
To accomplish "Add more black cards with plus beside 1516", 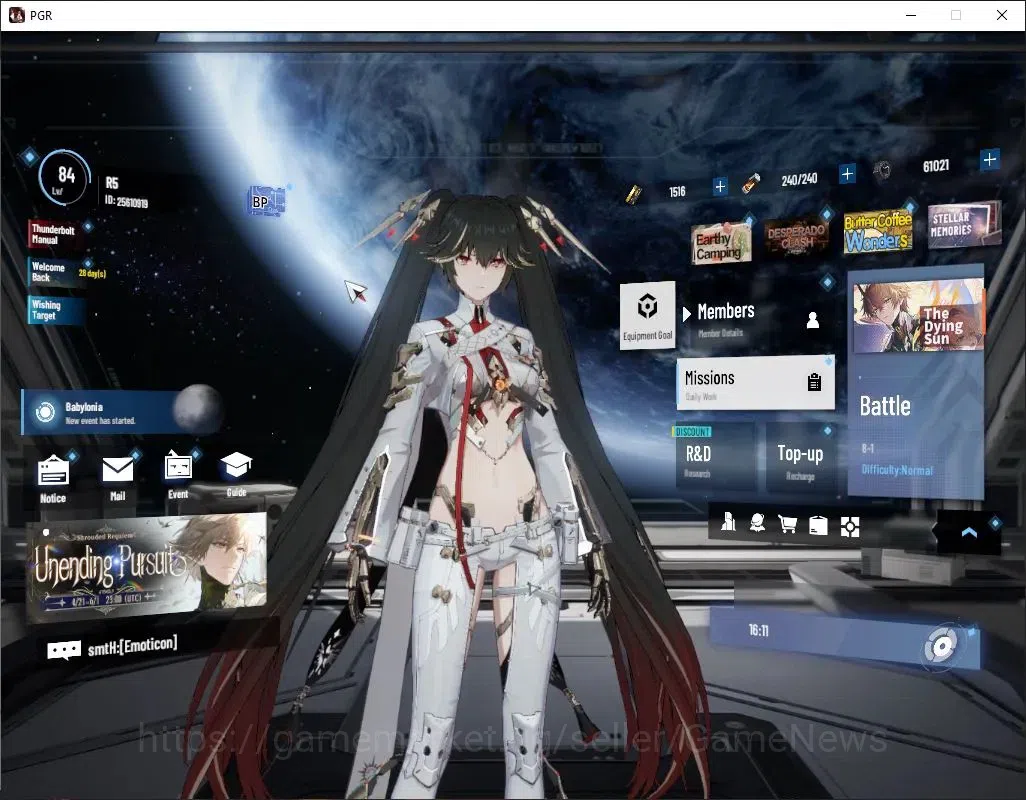I will 720,187.
